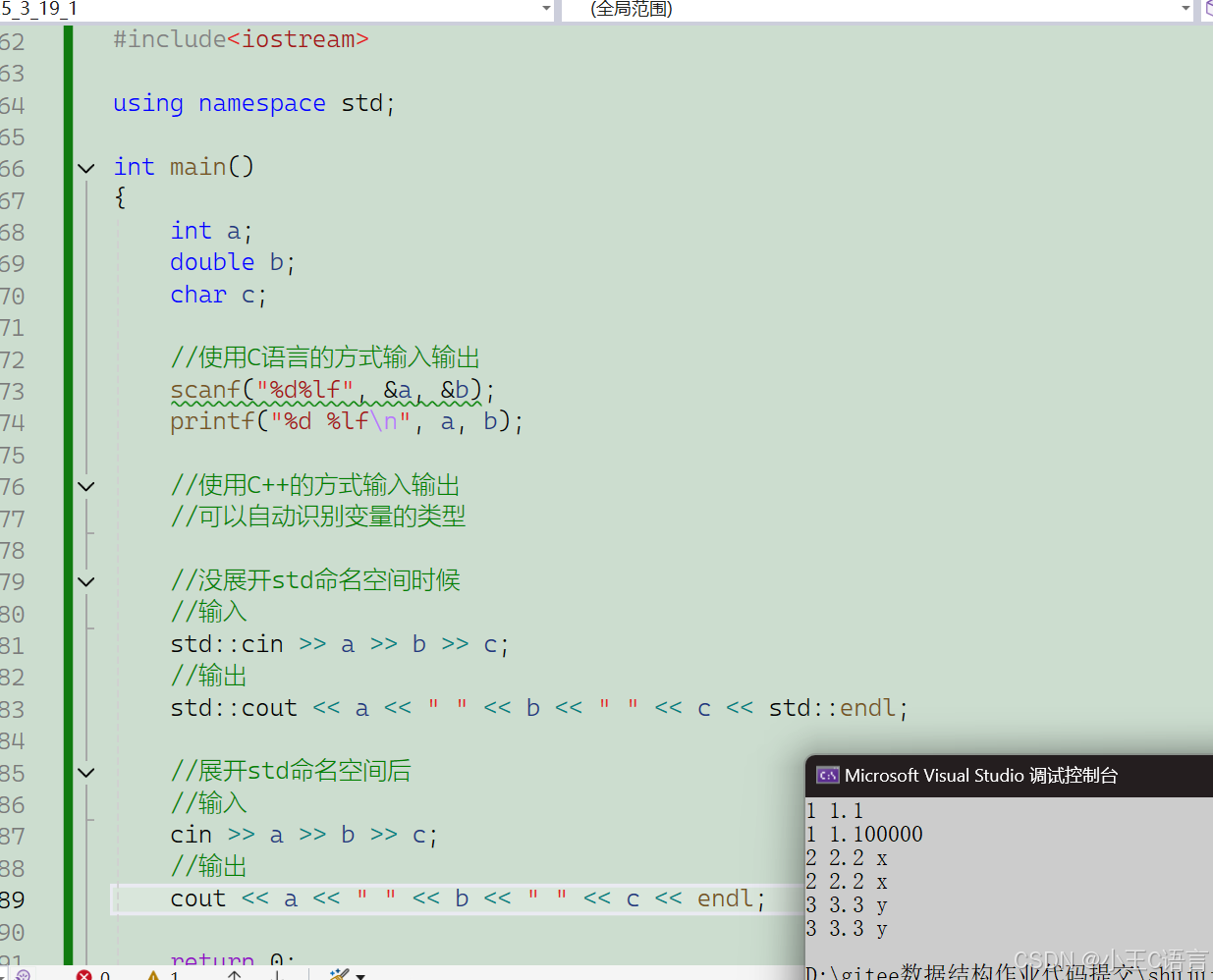Click the //输出 comment on line 82
The height and width of the screenshot is (980, 1213).
pos(208,676)
